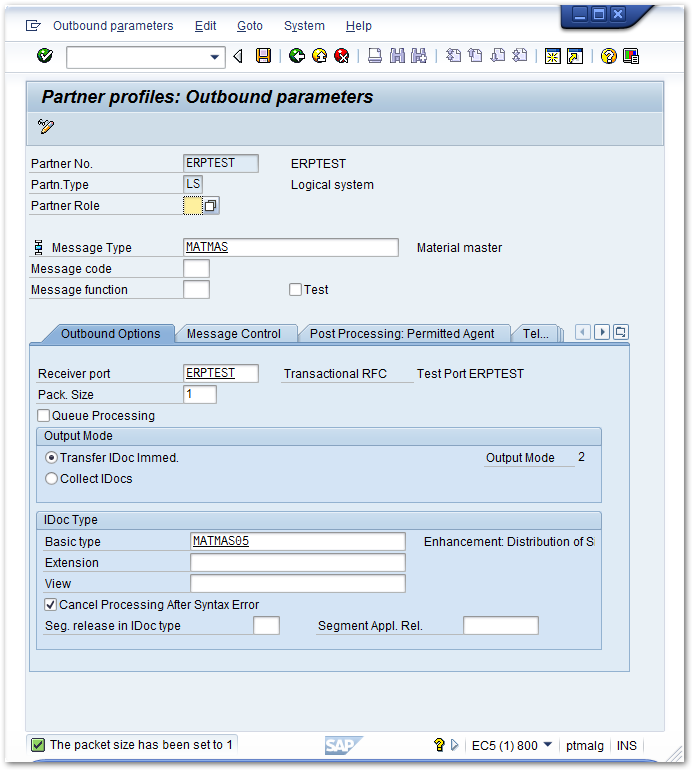Click the Find Next binoculars icon
The height and width of the screenshot is (771, 693).
pyautogui.click(x=419, y=56)
